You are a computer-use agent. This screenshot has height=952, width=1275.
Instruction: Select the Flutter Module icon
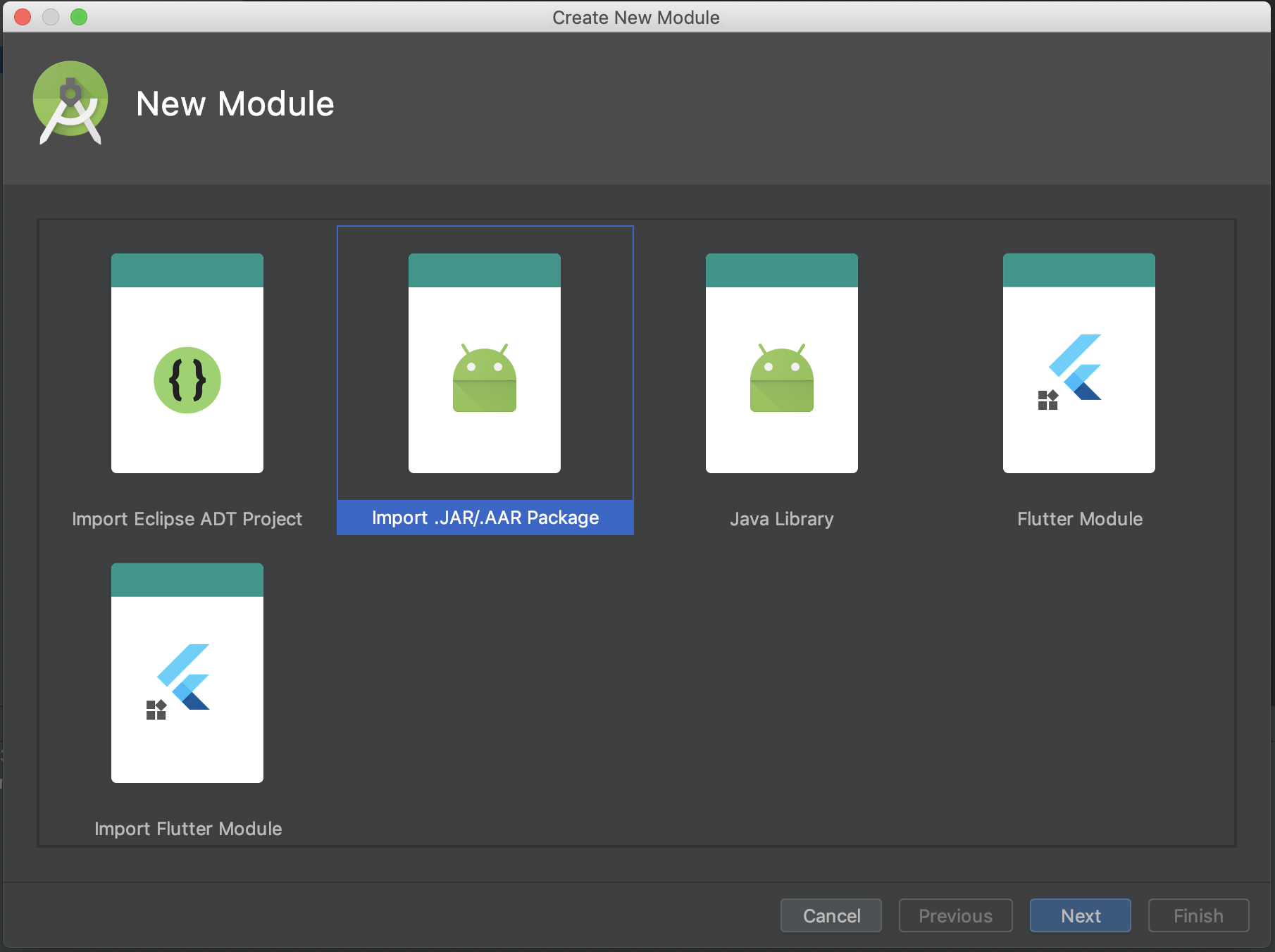(x=1078, y=363)
